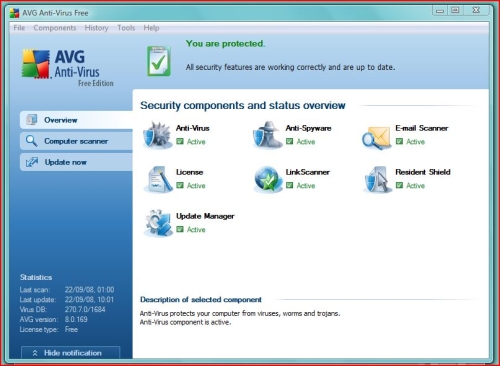This screenshot has height=366, width=500.
Task: Click the Hide notification button
Action: (x=70, y=353)
